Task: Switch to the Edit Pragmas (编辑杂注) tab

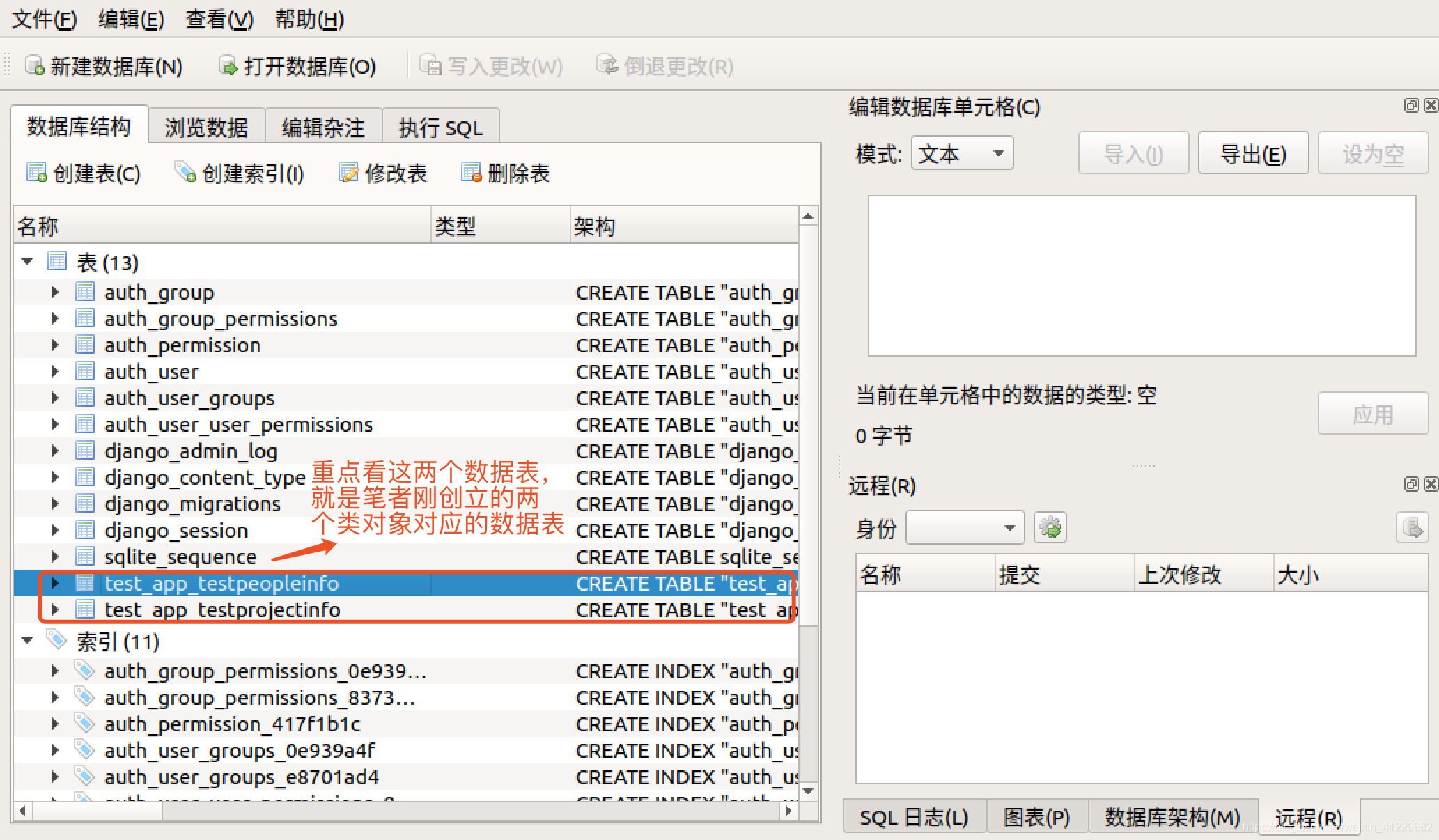Action: (x=323, y=127)
